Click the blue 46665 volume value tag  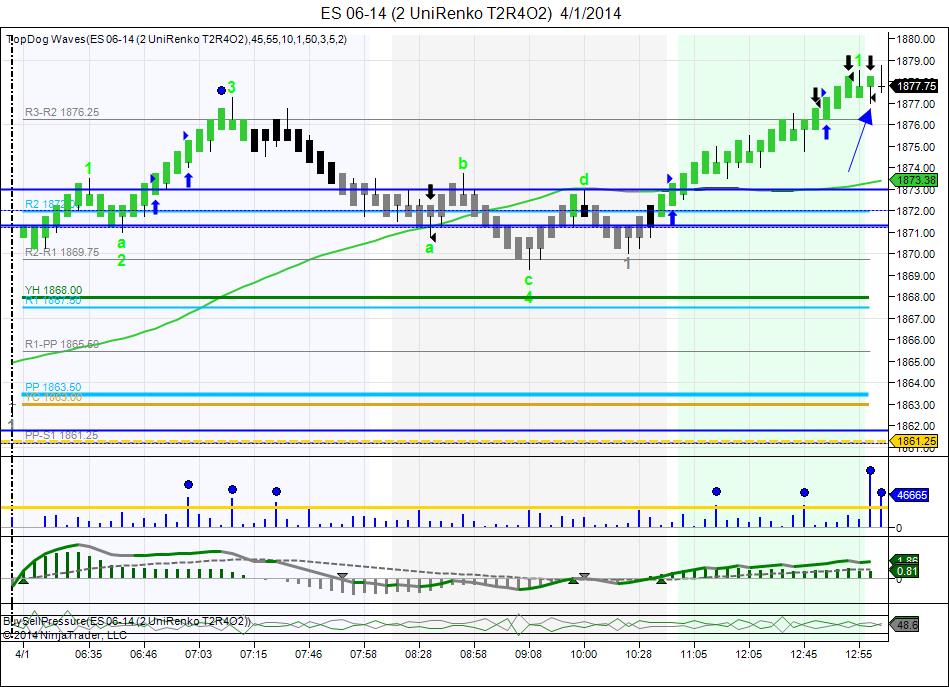[x=911, y=495]
